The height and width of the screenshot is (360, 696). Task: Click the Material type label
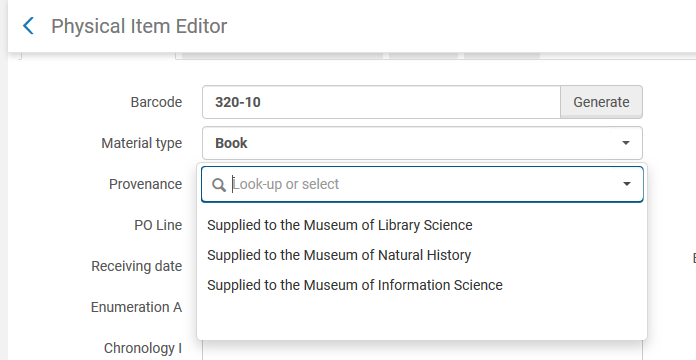pos(142,143)
